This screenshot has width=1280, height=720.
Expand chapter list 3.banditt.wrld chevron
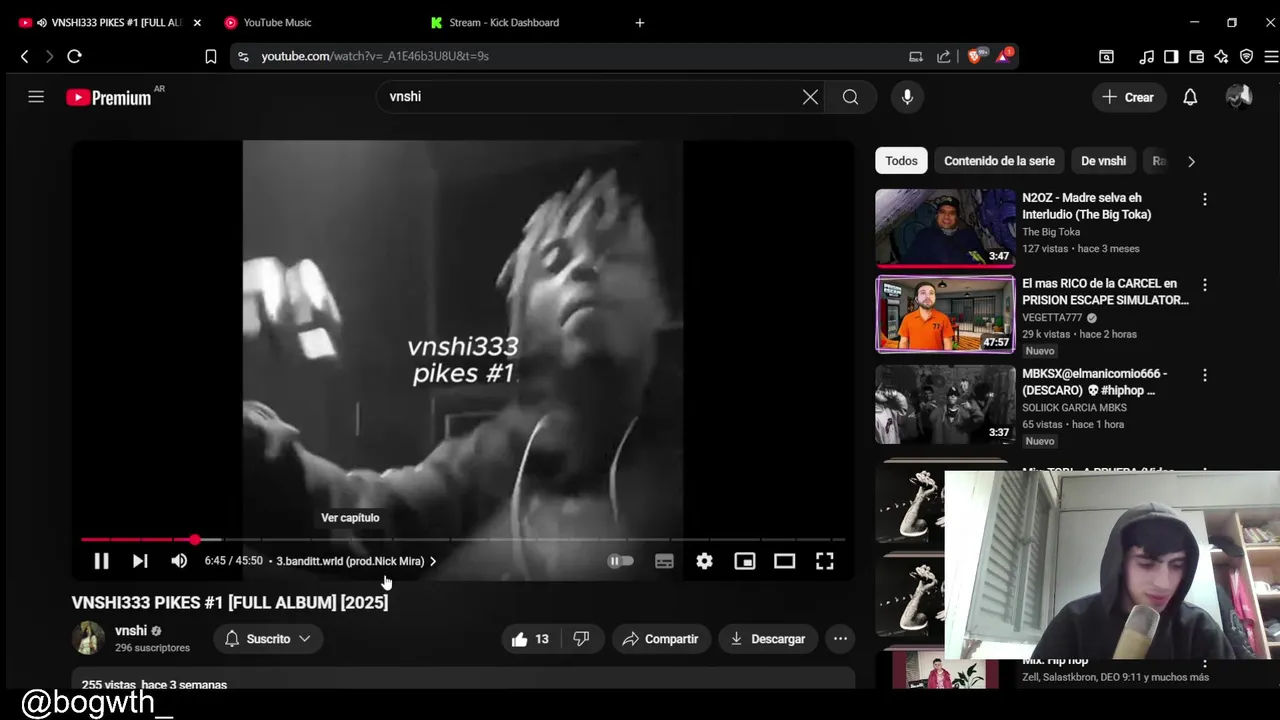coord(433,561)
